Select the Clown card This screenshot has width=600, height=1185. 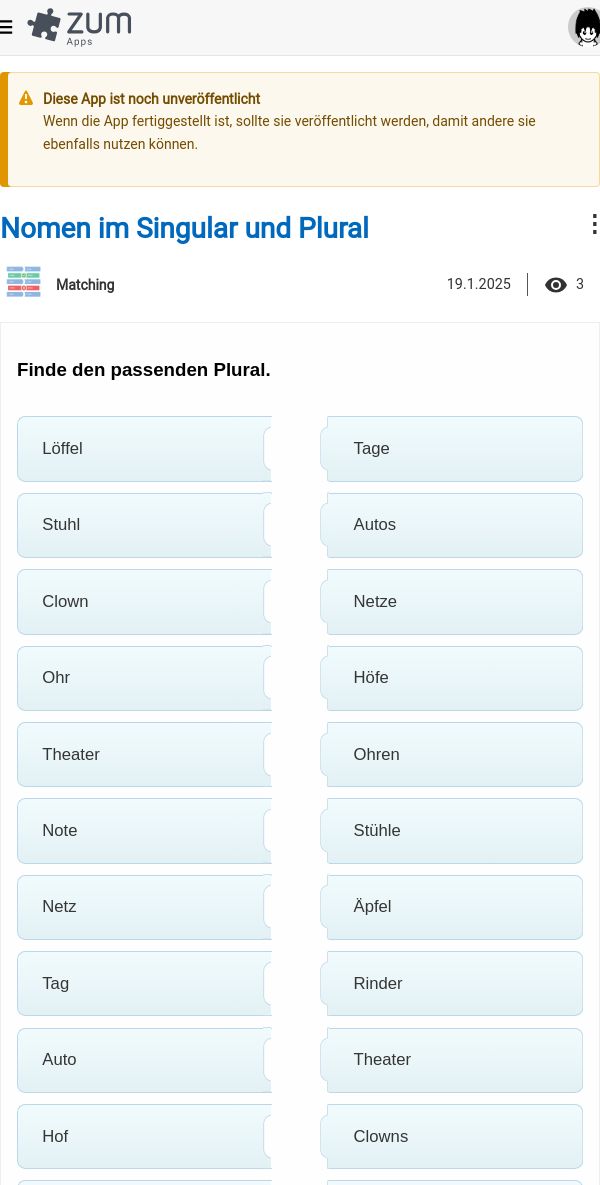tap(144, 602)
